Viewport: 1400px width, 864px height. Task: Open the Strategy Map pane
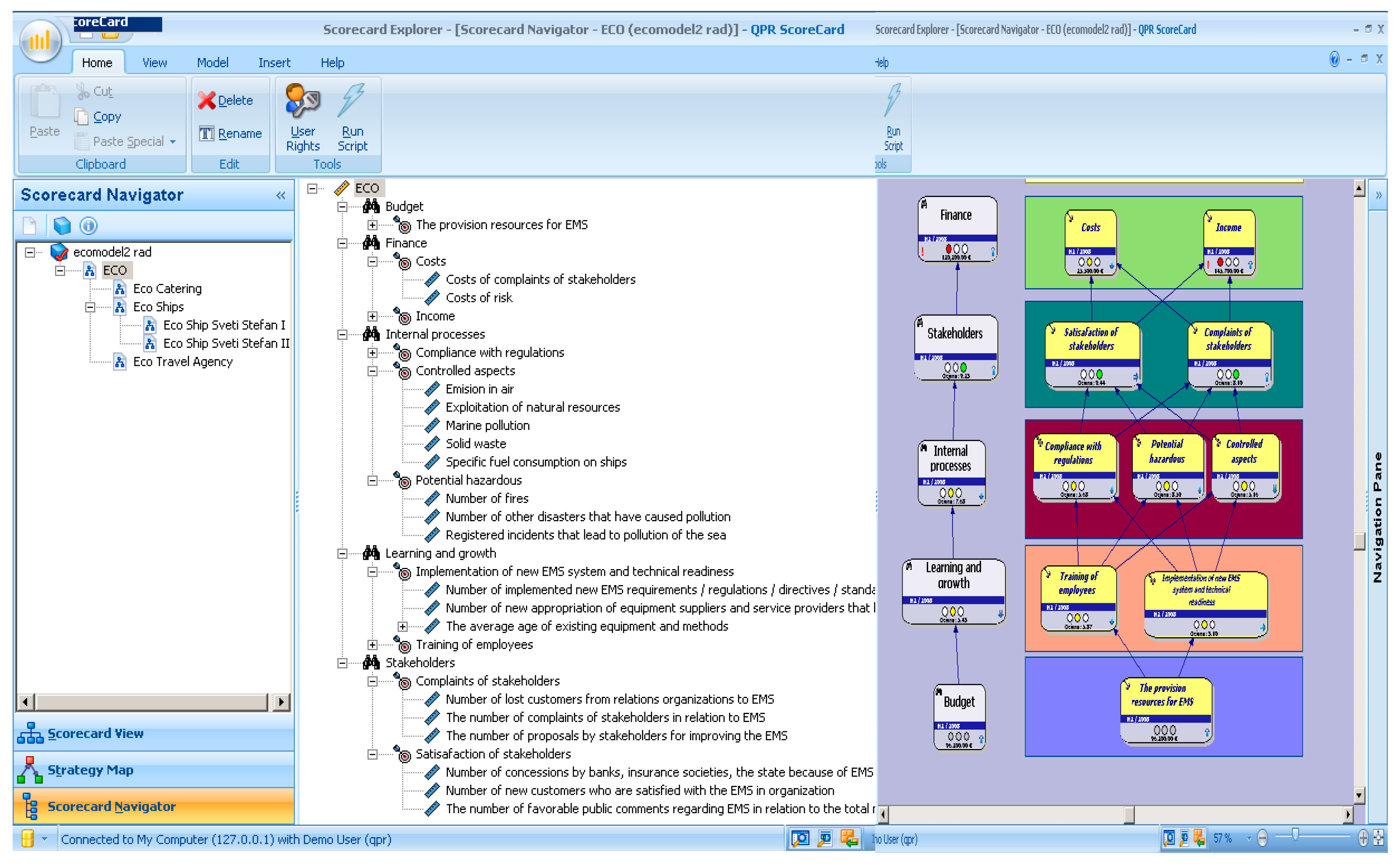coord(90,770)
